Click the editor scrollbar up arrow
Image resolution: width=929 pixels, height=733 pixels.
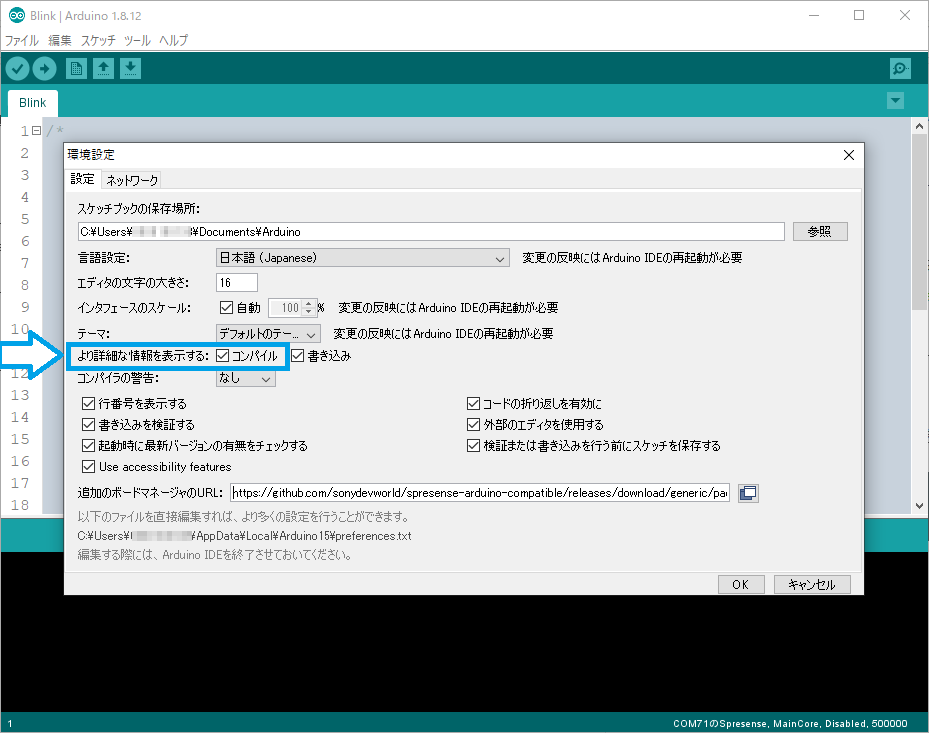tap(920, 126)
